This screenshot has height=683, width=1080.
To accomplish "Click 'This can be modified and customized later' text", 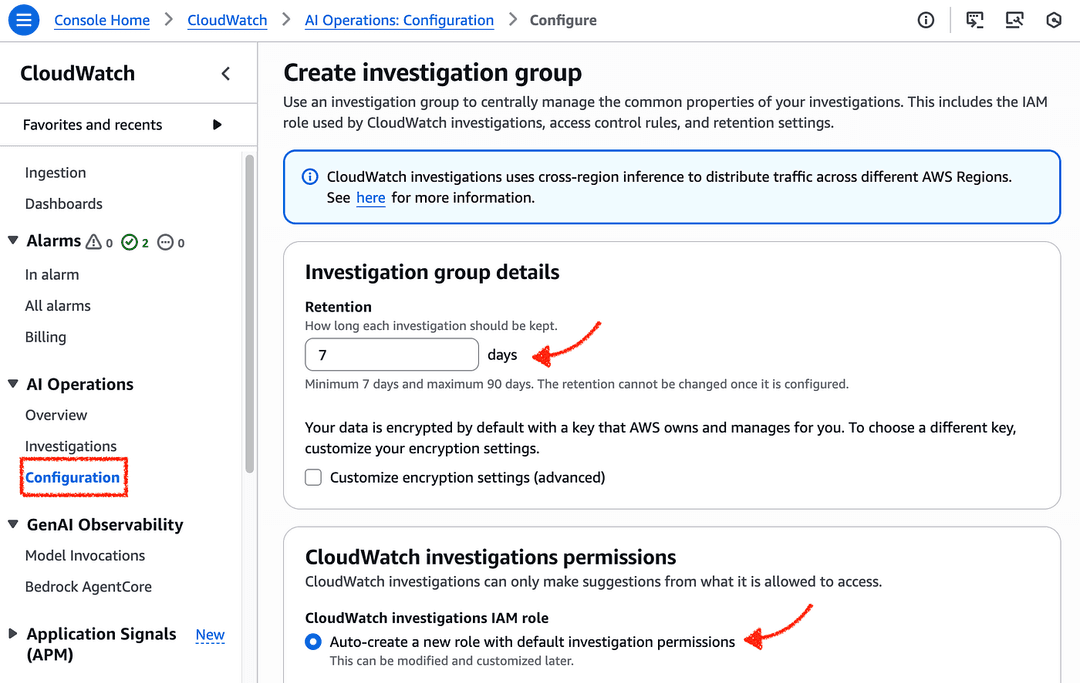I will point(451,661).
